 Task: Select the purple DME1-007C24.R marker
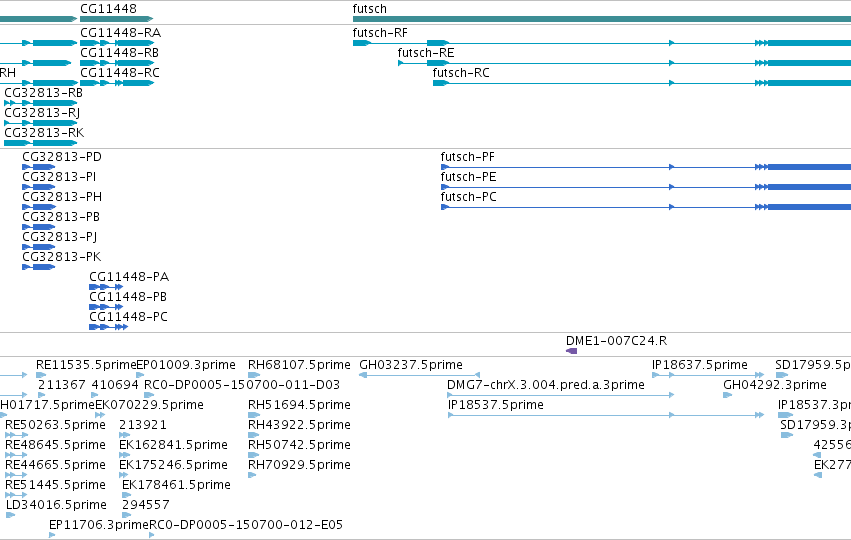pyautogui.click(x=571, y=351)
